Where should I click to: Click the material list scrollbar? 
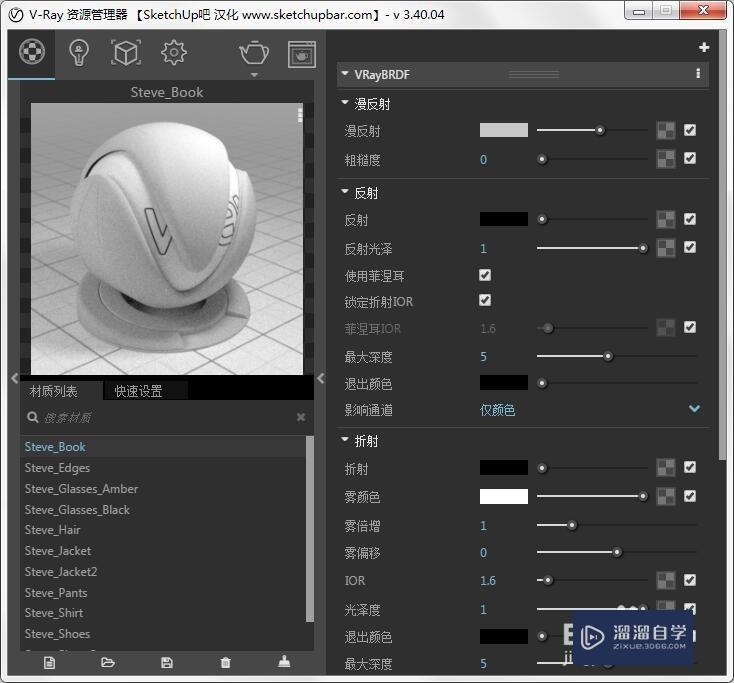click(x=309, y=529)
